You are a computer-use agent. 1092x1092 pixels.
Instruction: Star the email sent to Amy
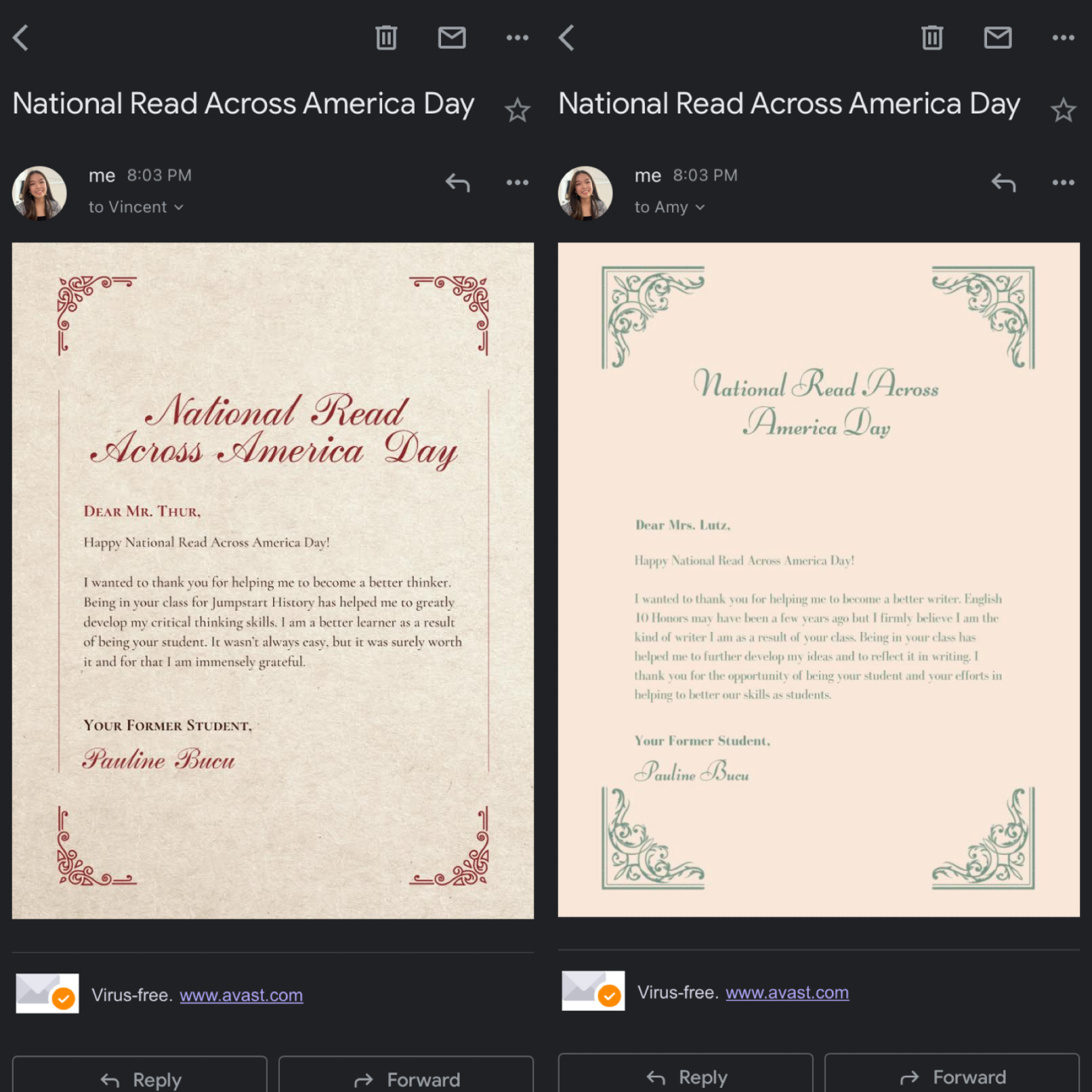tap(1063, 110)
